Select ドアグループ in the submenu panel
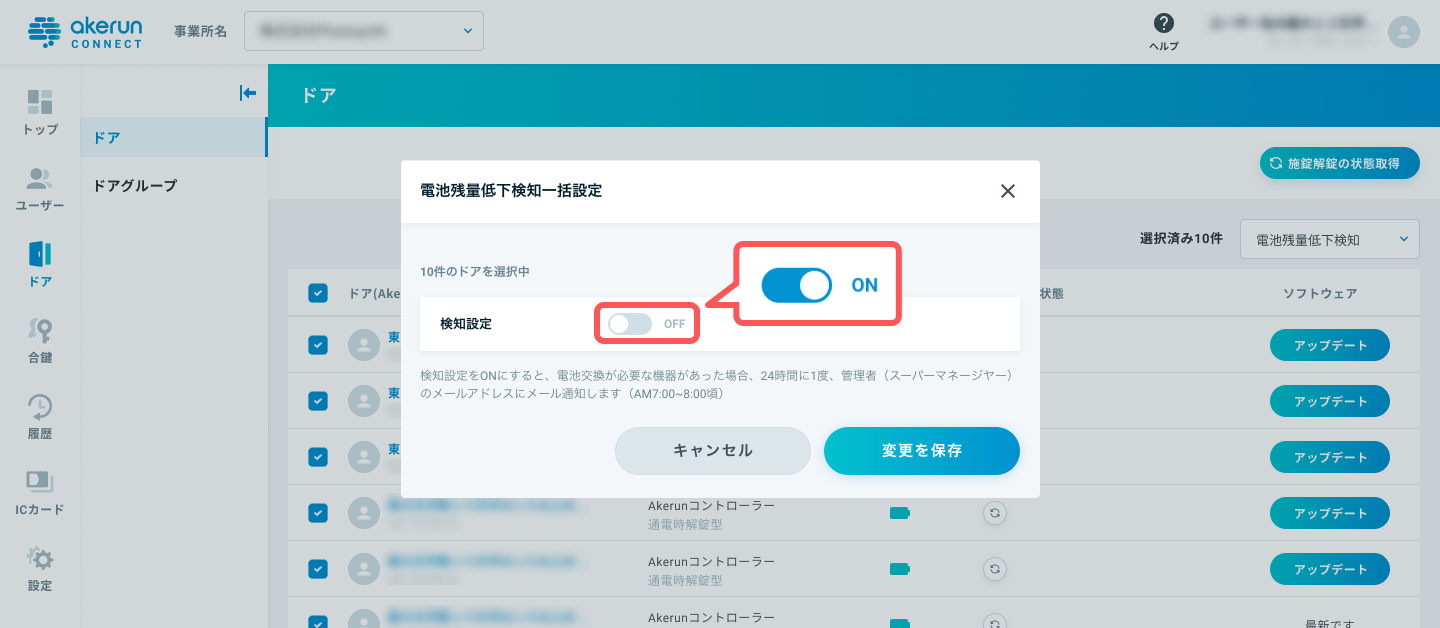The width and height of the screenshot is (1440, 628). [173, 185]
